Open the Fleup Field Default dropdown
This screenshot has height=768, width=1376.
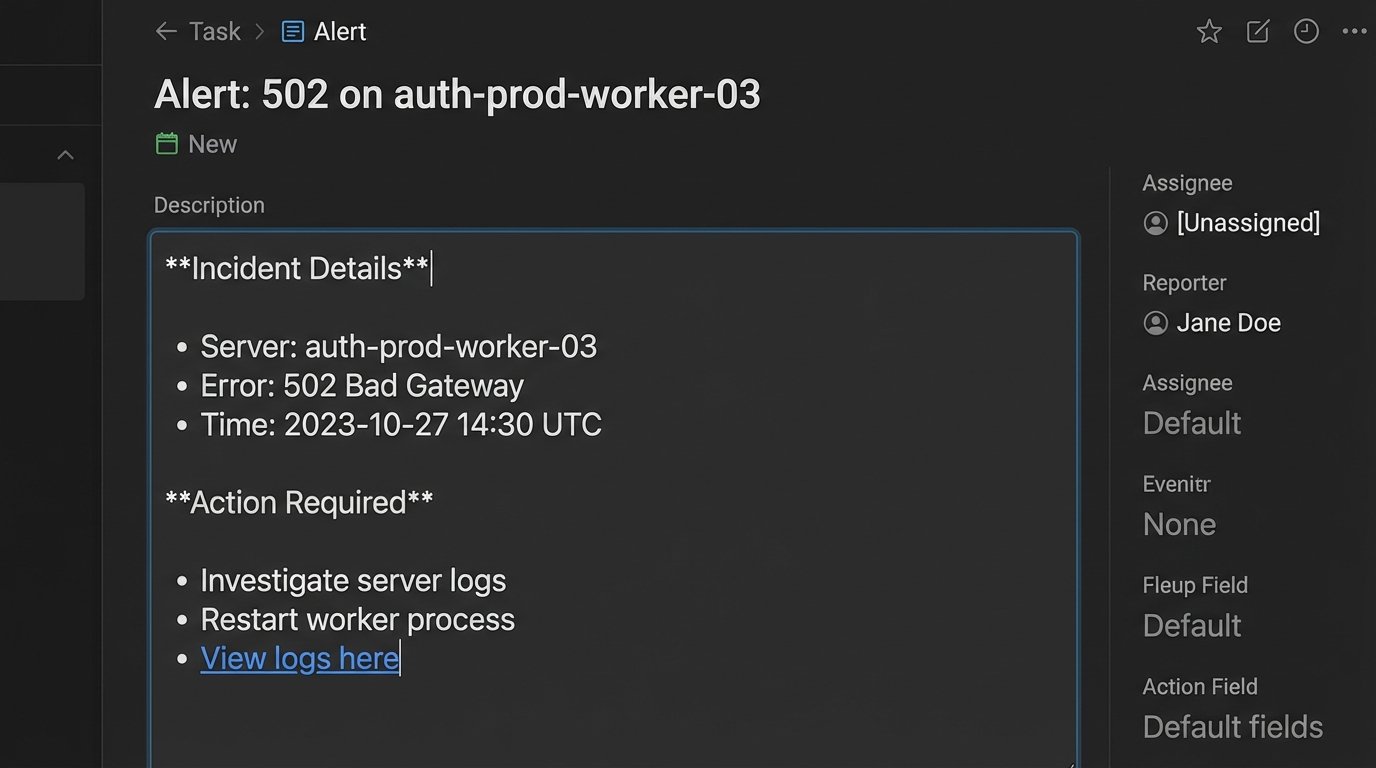pyautogui.click(x=1192, y=626)
